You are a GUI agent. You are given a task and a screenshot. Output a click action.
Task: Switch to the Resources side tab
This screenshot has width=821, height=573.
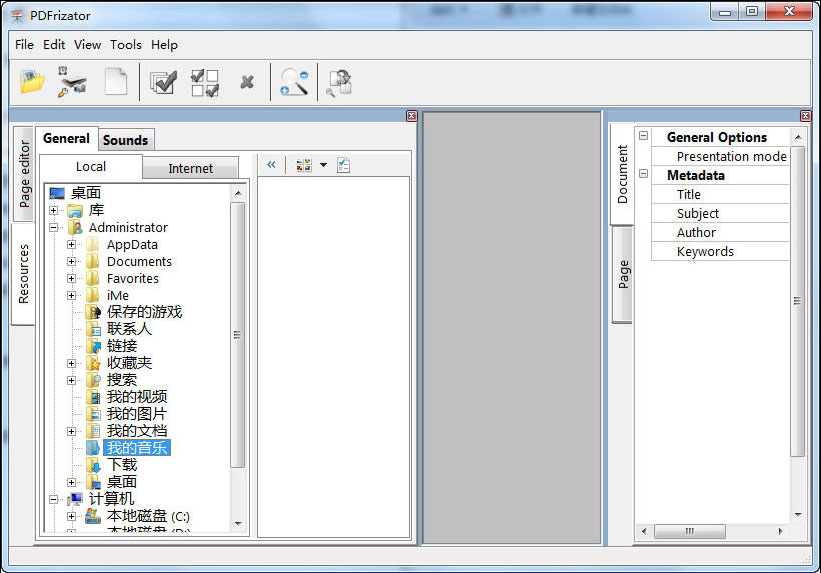23,274
